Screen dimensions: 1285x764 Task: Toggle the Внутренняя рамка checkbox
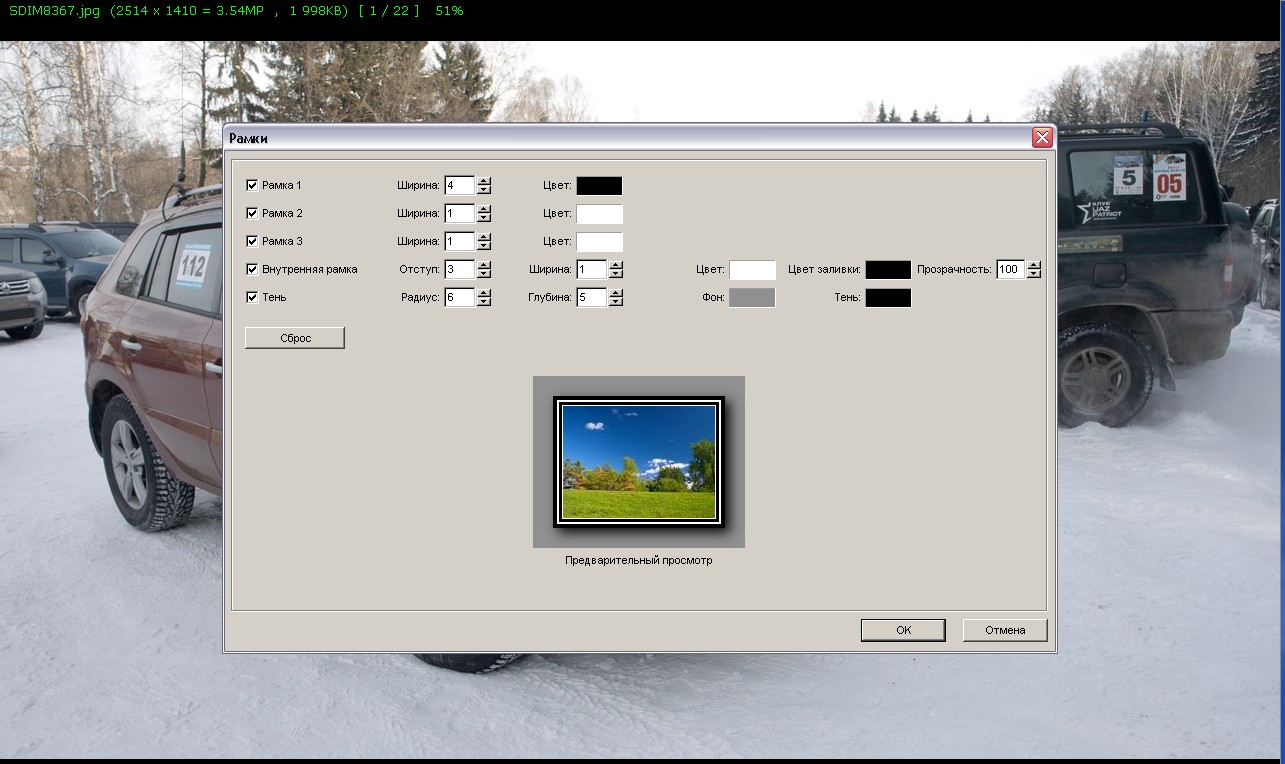(x=252, y=269)
